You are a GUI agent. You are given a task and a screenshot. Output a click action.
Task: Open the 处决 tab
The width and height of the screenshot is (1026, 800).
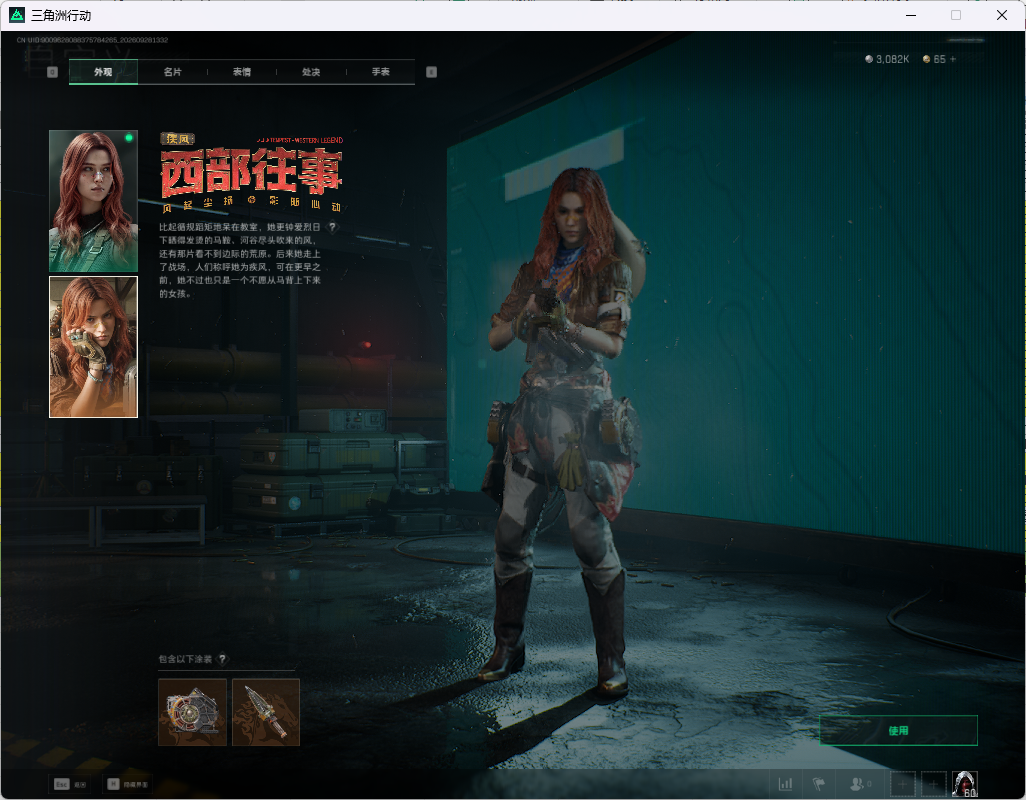(x=311, y=72)
